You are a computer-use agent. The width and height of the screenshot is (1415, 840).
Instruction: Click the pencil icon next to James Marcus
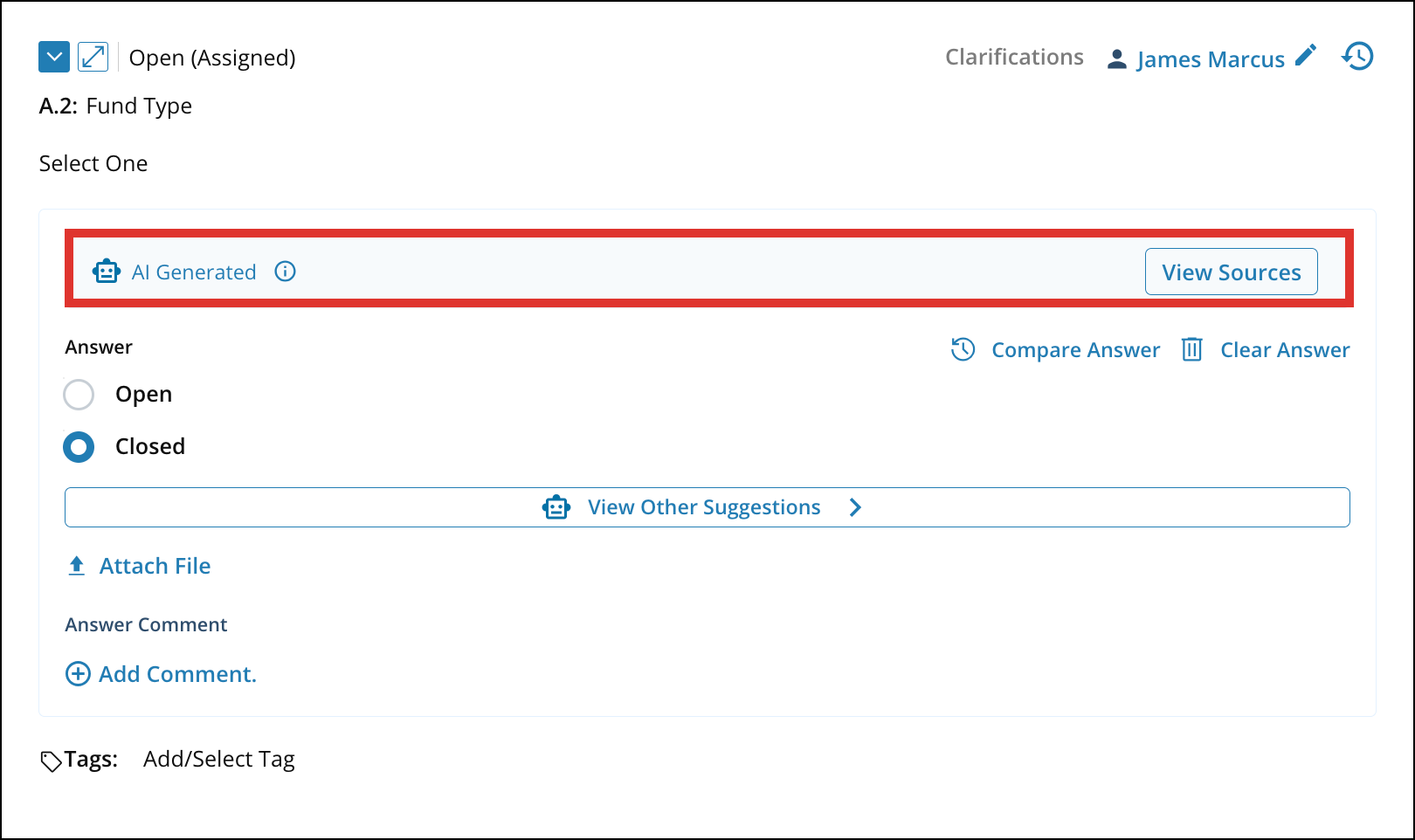[x=1305, y=56]
